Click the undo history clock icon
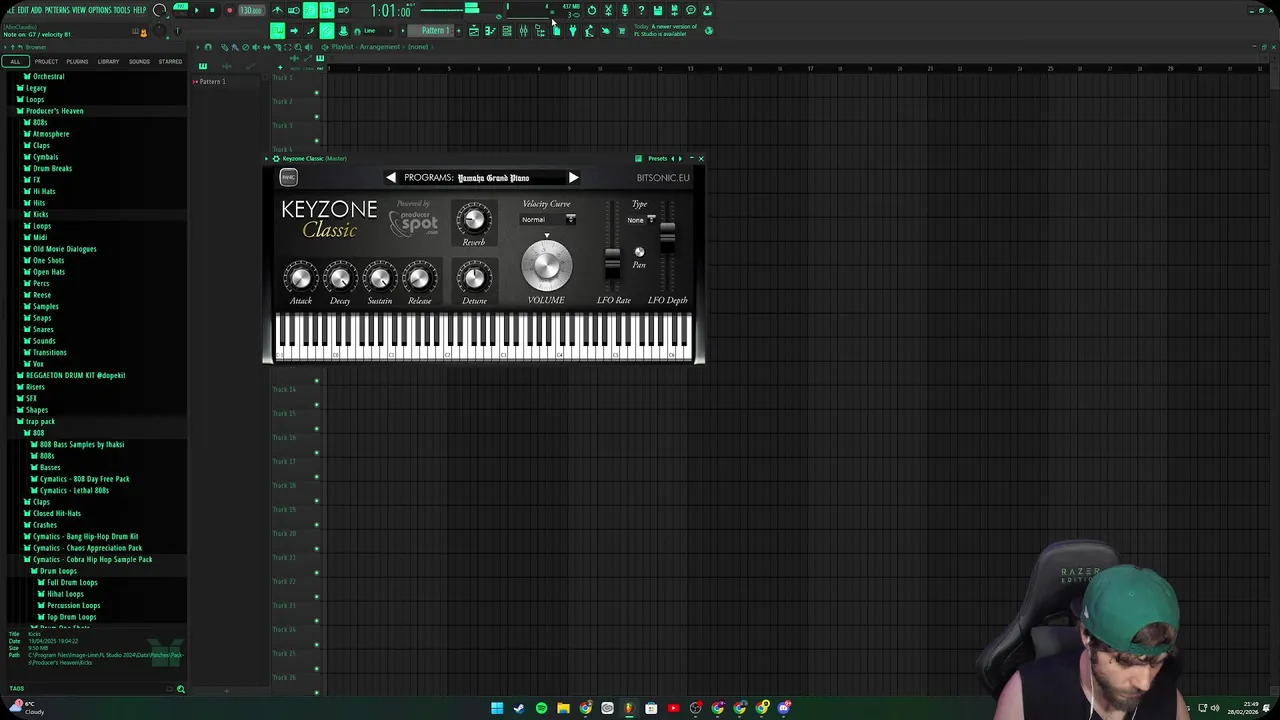The height and width of the screenshot is (720, 1280). pos(591,10)
